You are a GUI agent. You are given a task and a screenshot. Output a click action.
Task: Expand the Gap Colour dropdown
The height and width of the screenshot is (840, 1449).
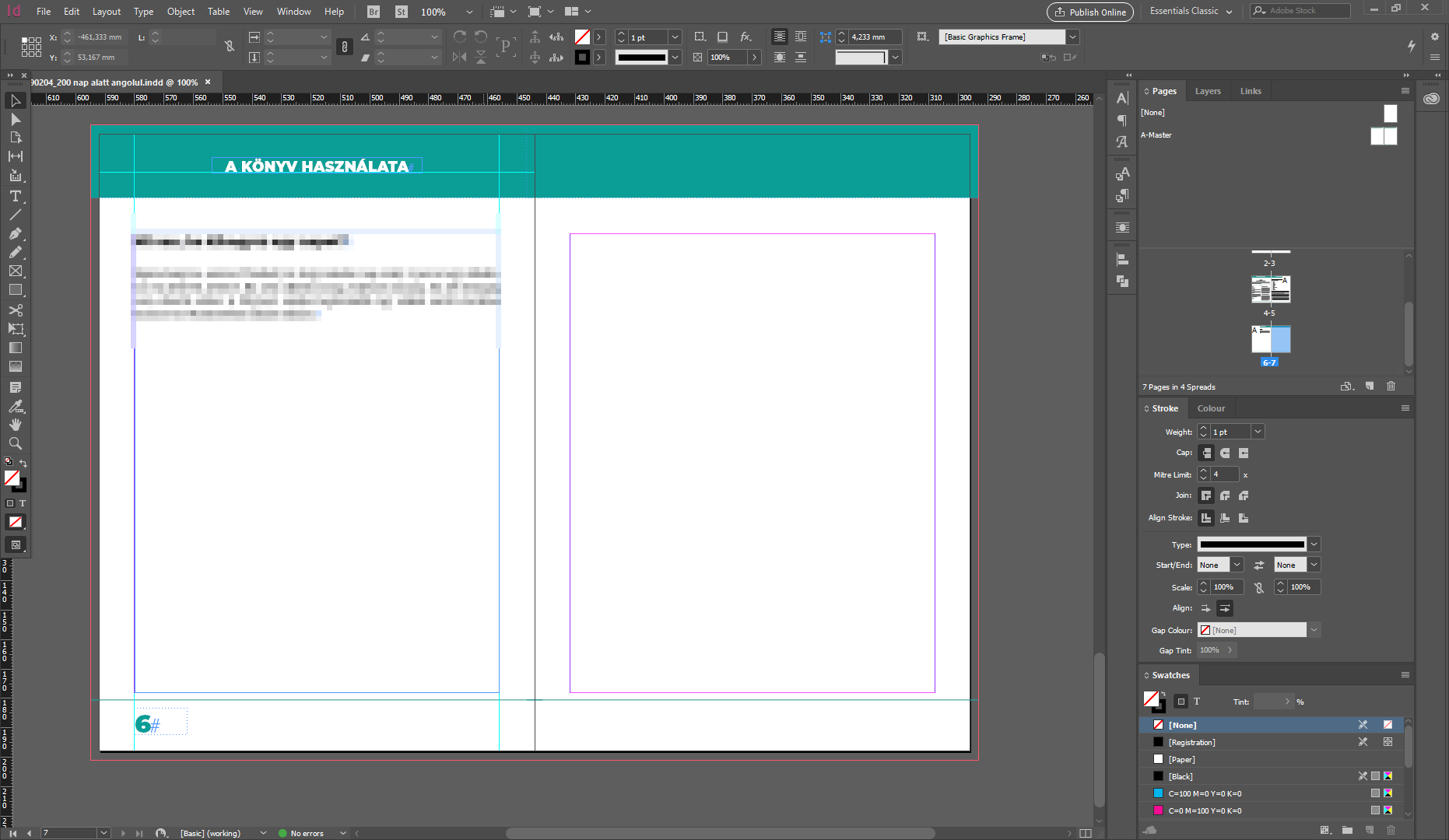click(1314, 630)
